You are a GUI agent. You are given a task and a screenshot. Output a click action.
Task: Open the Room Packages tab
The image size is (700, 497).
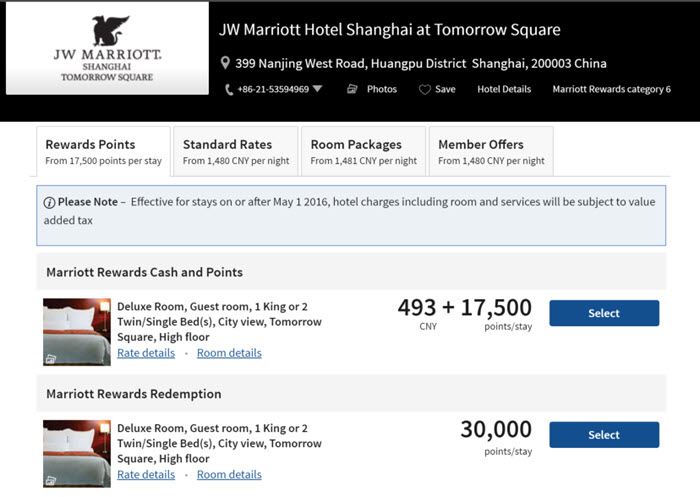pyautogui.click(x=363, y=151)
